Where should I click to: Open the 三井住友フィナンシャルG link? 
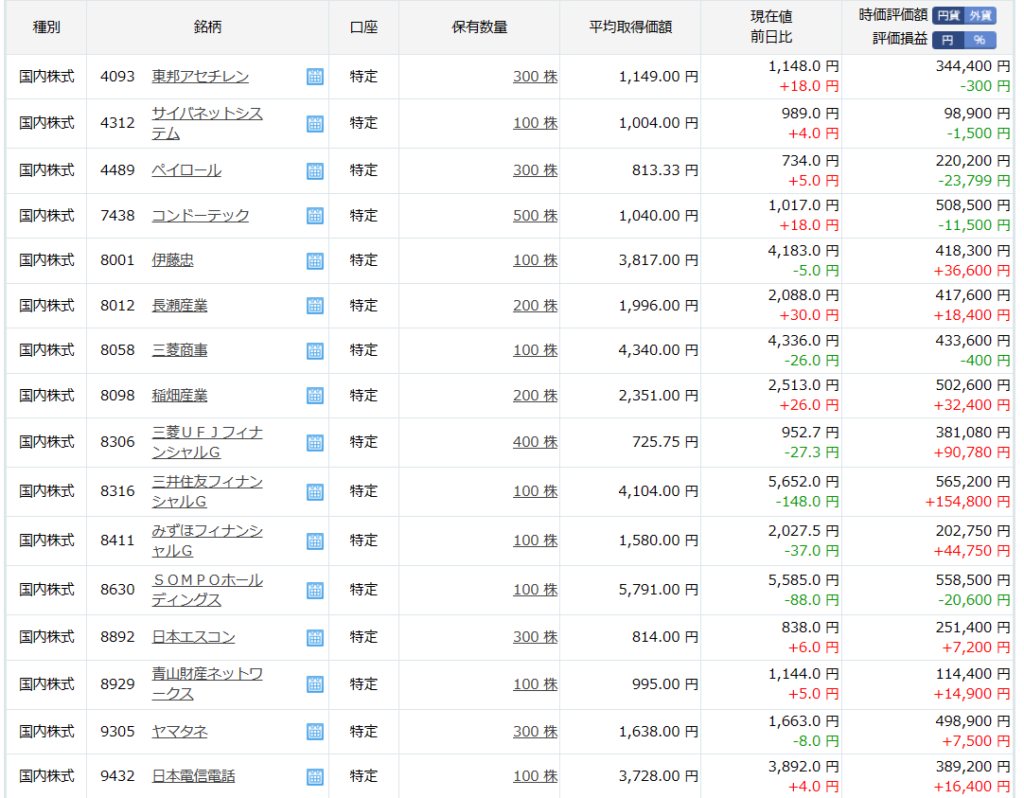[x=207, y=491]
